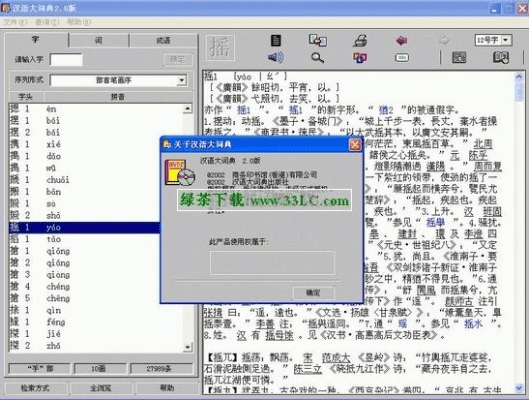Click the black document page icon

point(276,40)
